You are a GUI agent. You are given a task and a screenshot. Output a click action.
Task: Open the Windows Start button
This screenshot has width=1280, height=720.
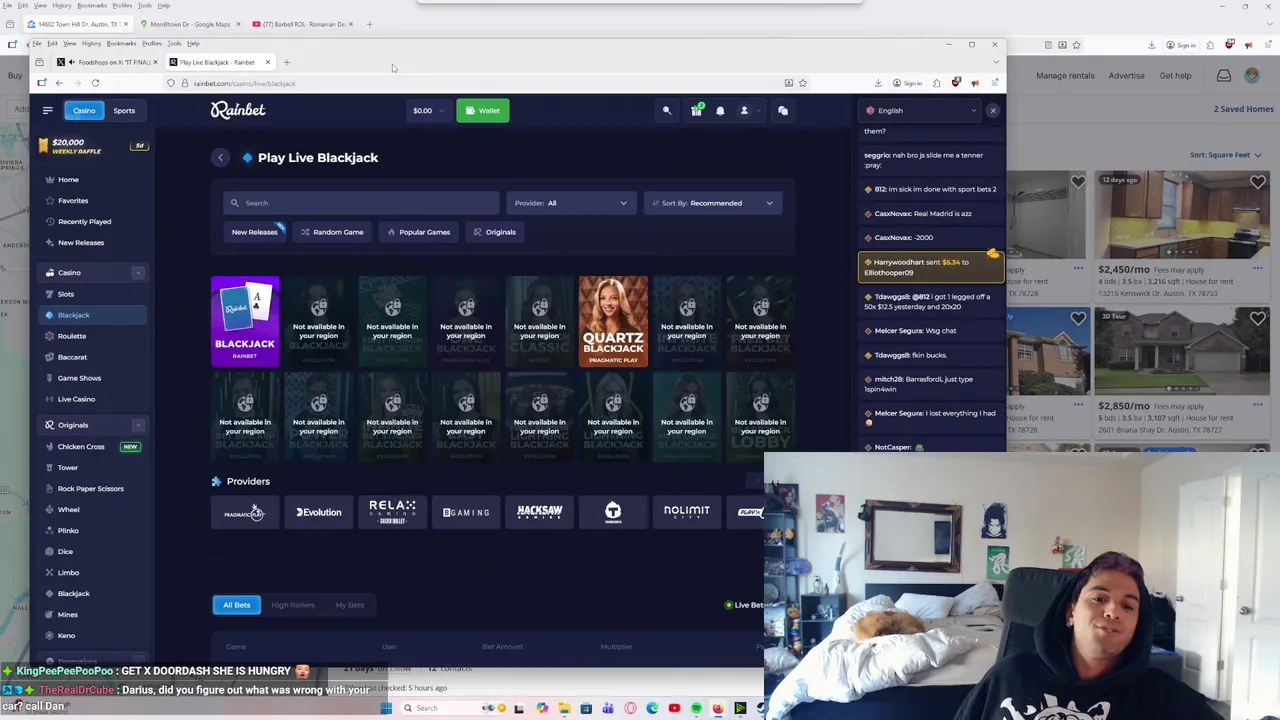tap(386, 708)
